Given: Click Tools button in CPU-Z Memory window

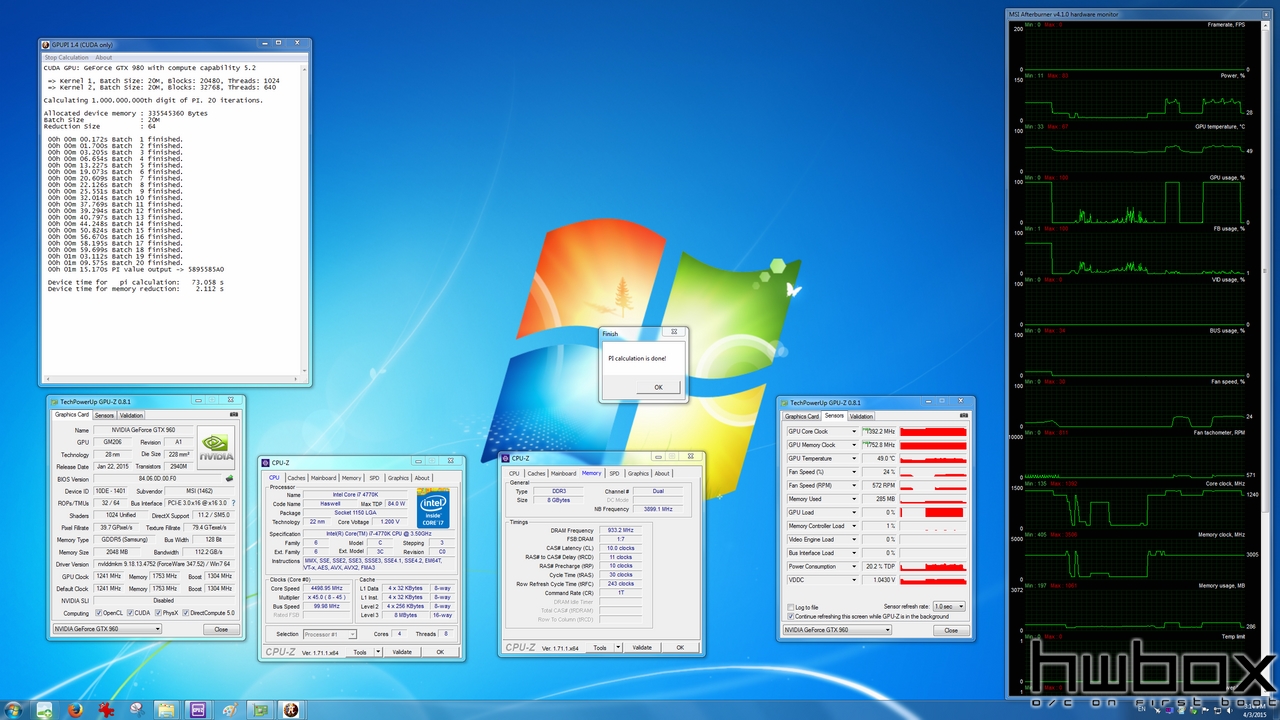Looking at the screenshot, I should (599, 647).
